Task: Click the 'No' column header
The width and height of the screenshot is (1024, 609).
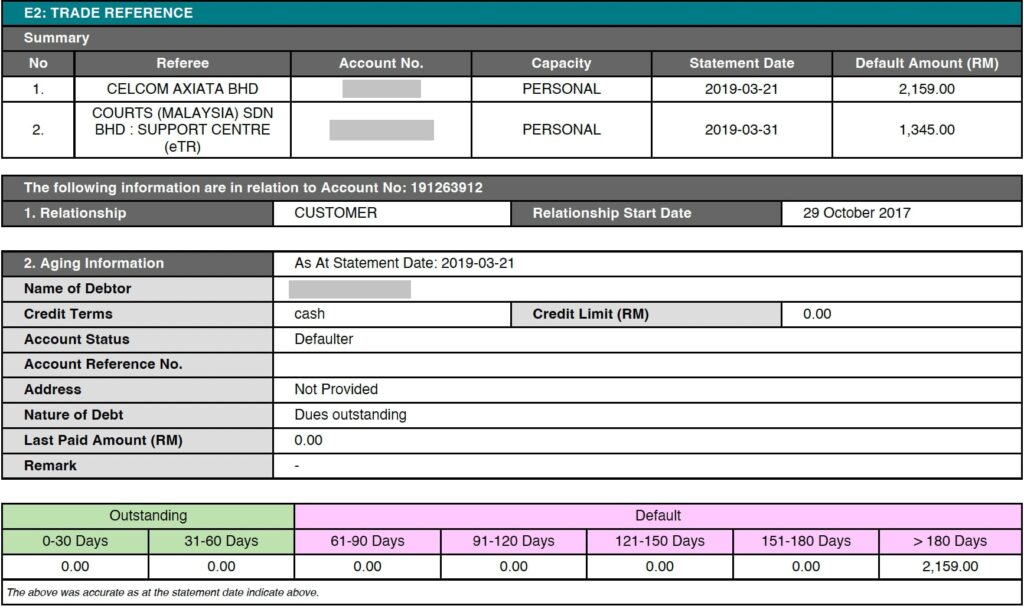Action: click(x=38, y=63)
